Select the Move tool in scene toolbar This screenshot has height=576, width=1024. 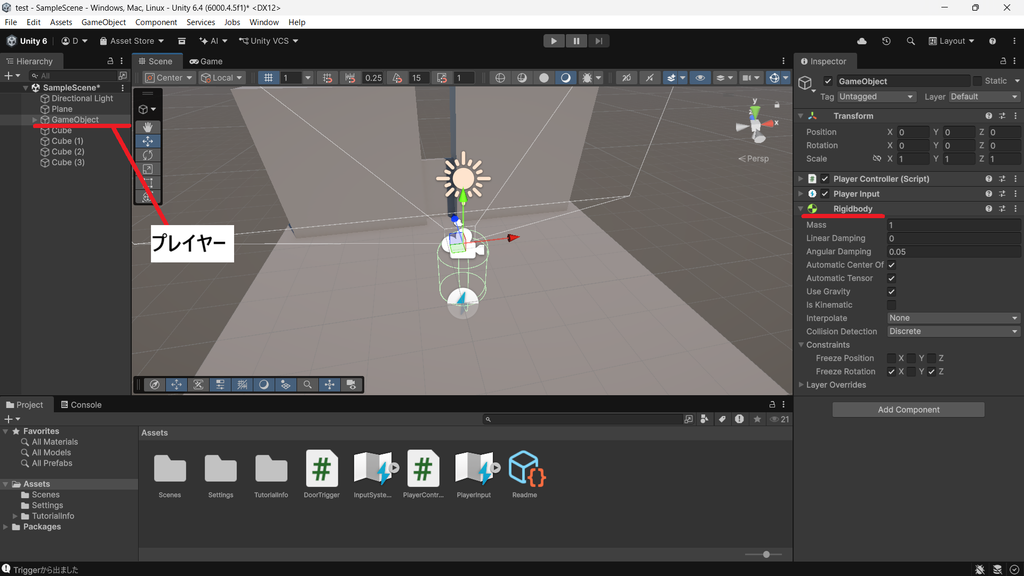(x=148, y=141)
